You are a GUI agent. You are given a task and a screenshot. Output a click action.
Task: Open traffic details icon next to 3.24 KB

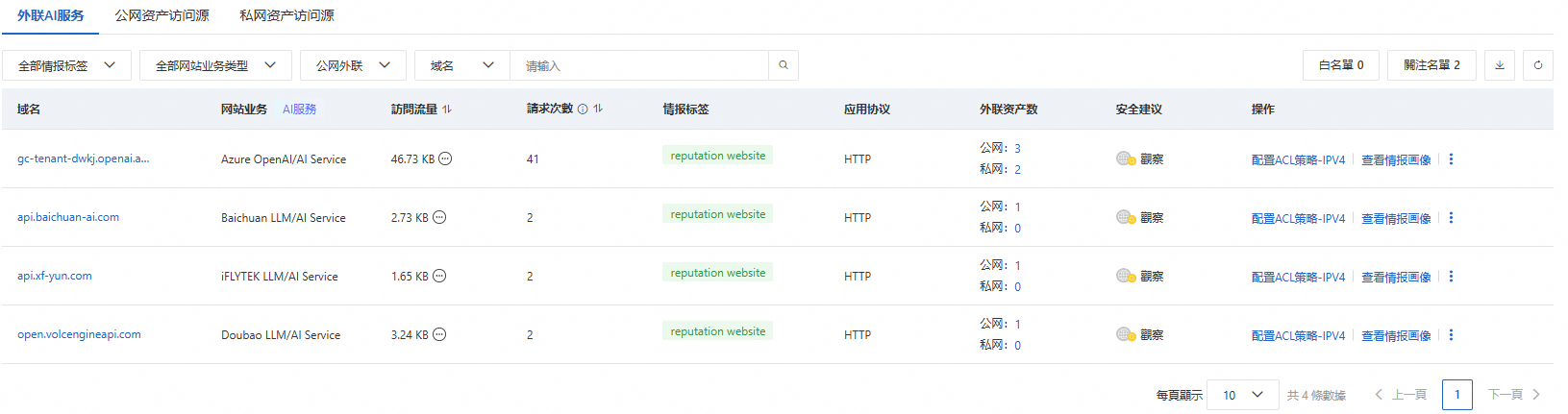point(439,334)
